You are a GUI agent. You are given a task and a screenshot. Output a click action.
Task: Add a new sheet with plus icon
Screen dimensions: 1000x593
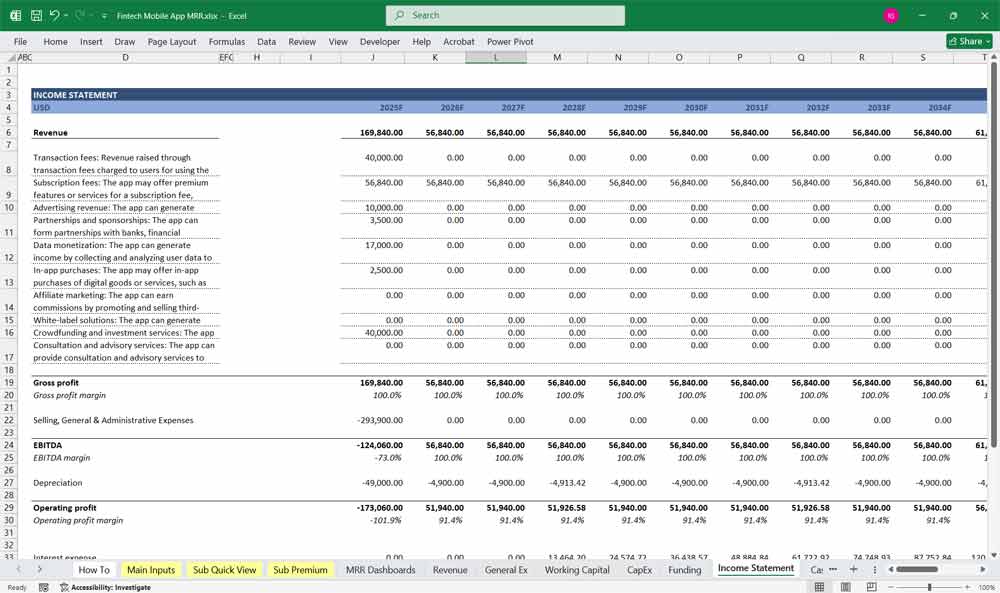pyautogui.click(x=853, y=569)
